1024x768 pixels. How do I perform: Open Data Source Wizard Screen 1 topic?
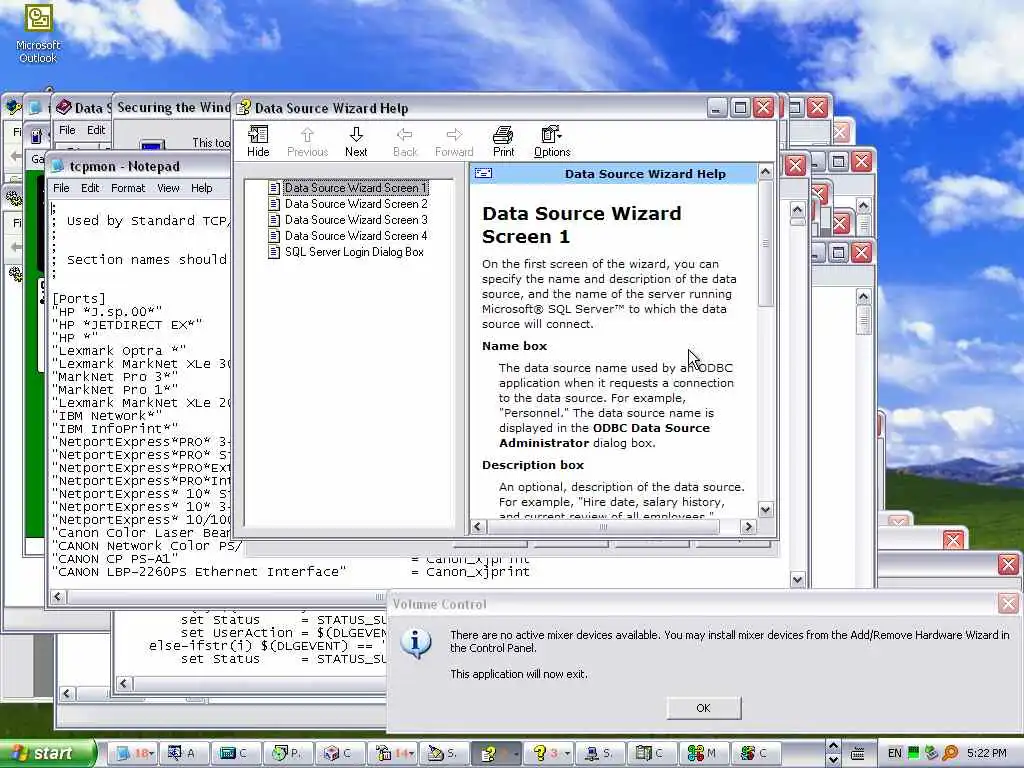pos(356,187)
